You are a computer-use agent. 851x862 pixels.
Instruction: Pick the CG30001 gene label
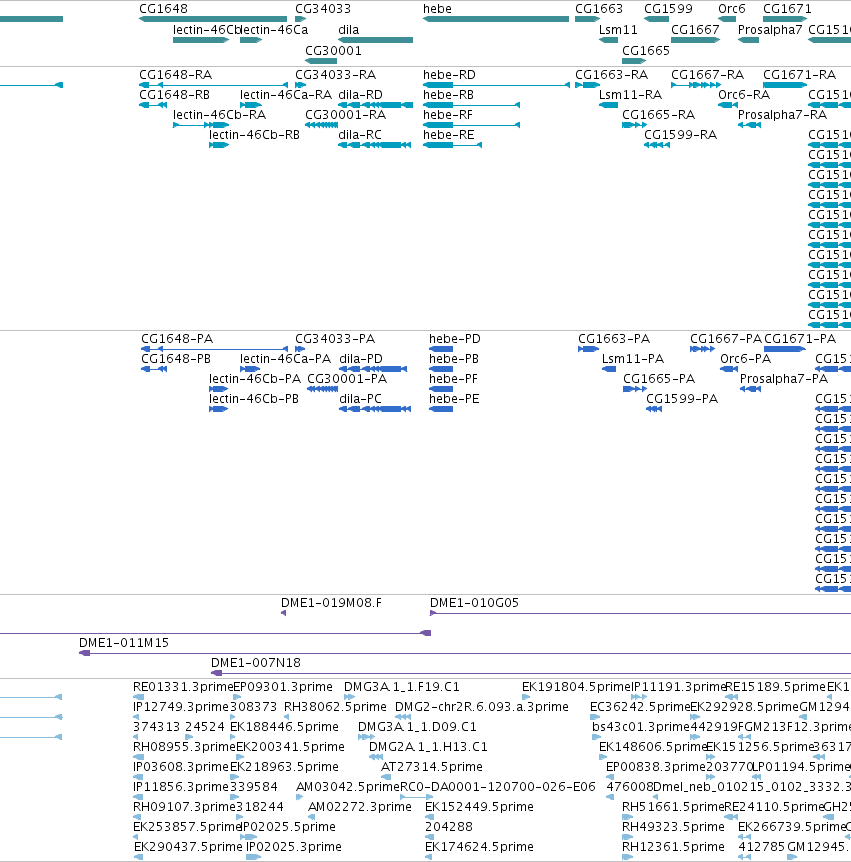(x=333, y=51)
